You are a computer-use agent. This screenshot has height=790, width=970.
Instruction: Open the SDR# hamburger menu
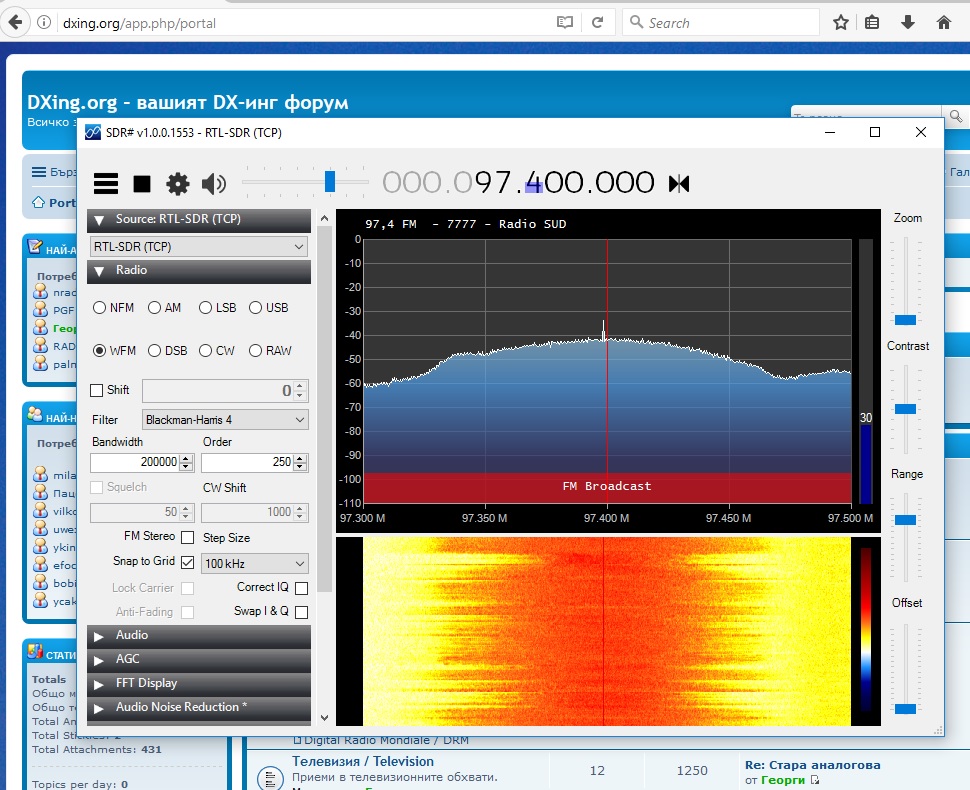[106, 184]
